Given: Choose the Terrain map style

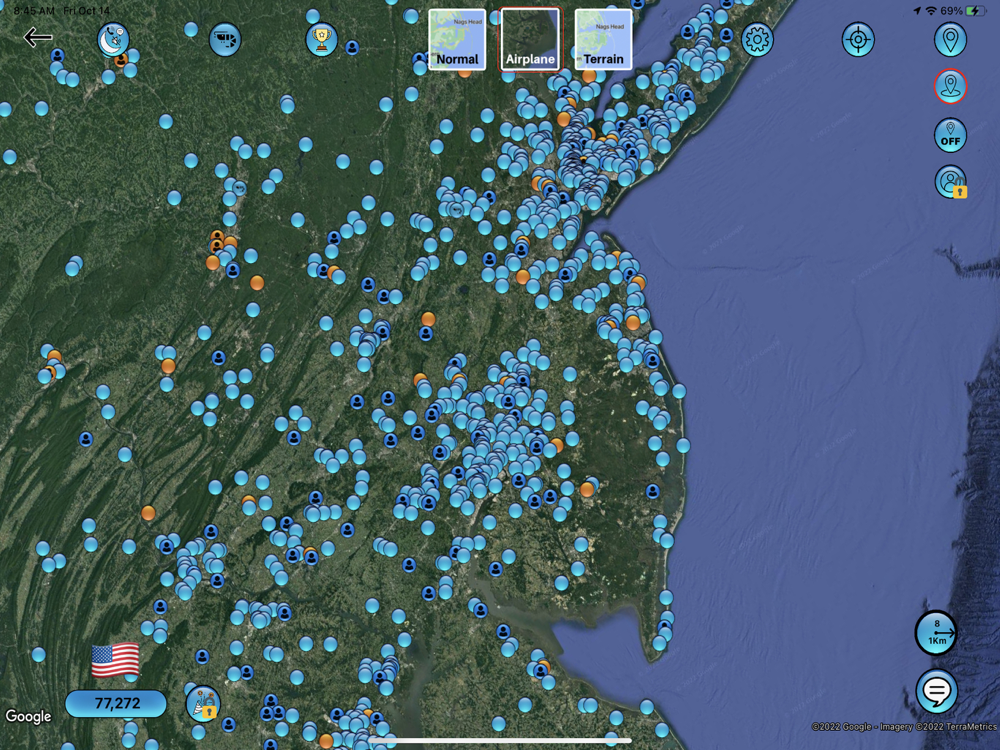Looking at the screenshot, I should pos(603,40).
